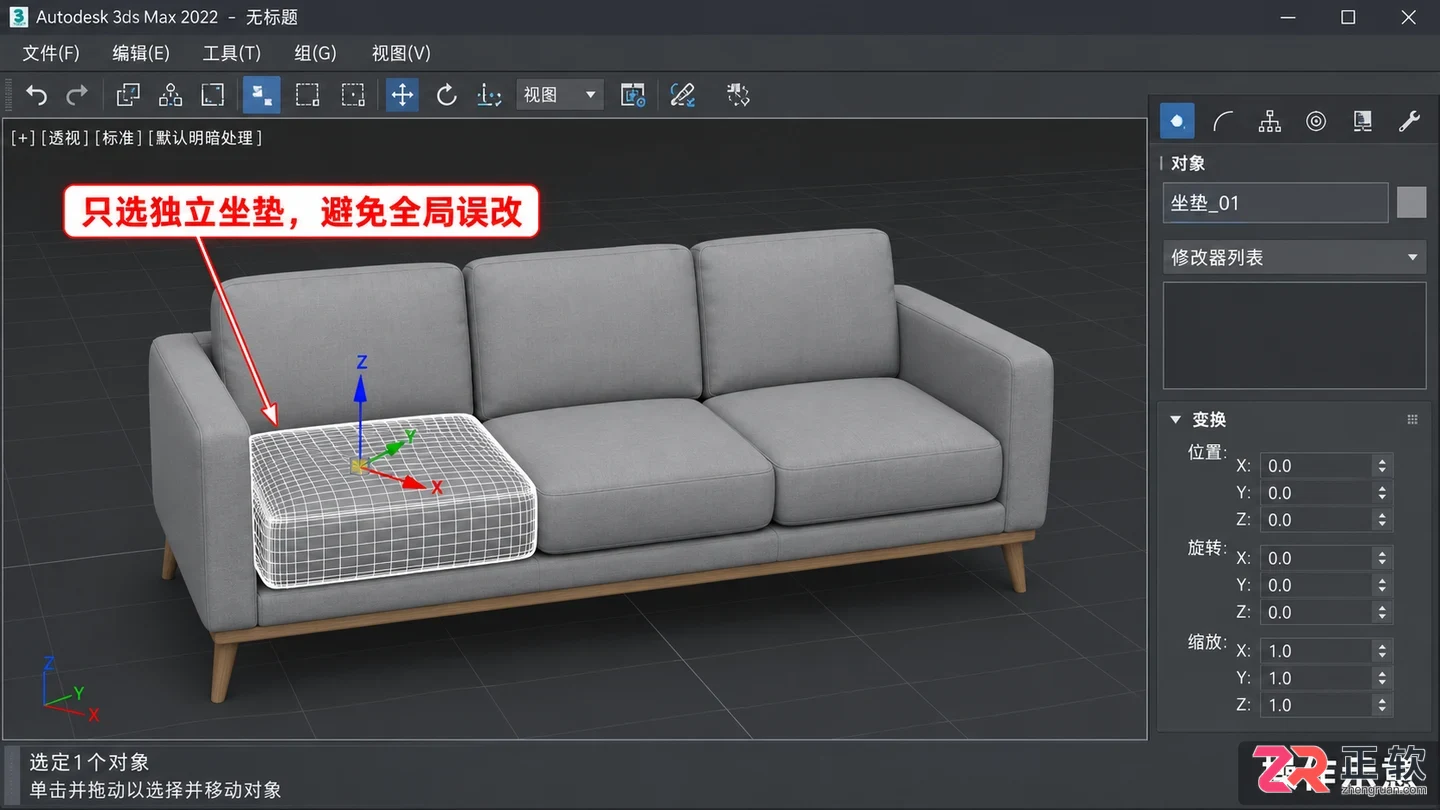Toggle Window/Crossing selection mode

353,95
